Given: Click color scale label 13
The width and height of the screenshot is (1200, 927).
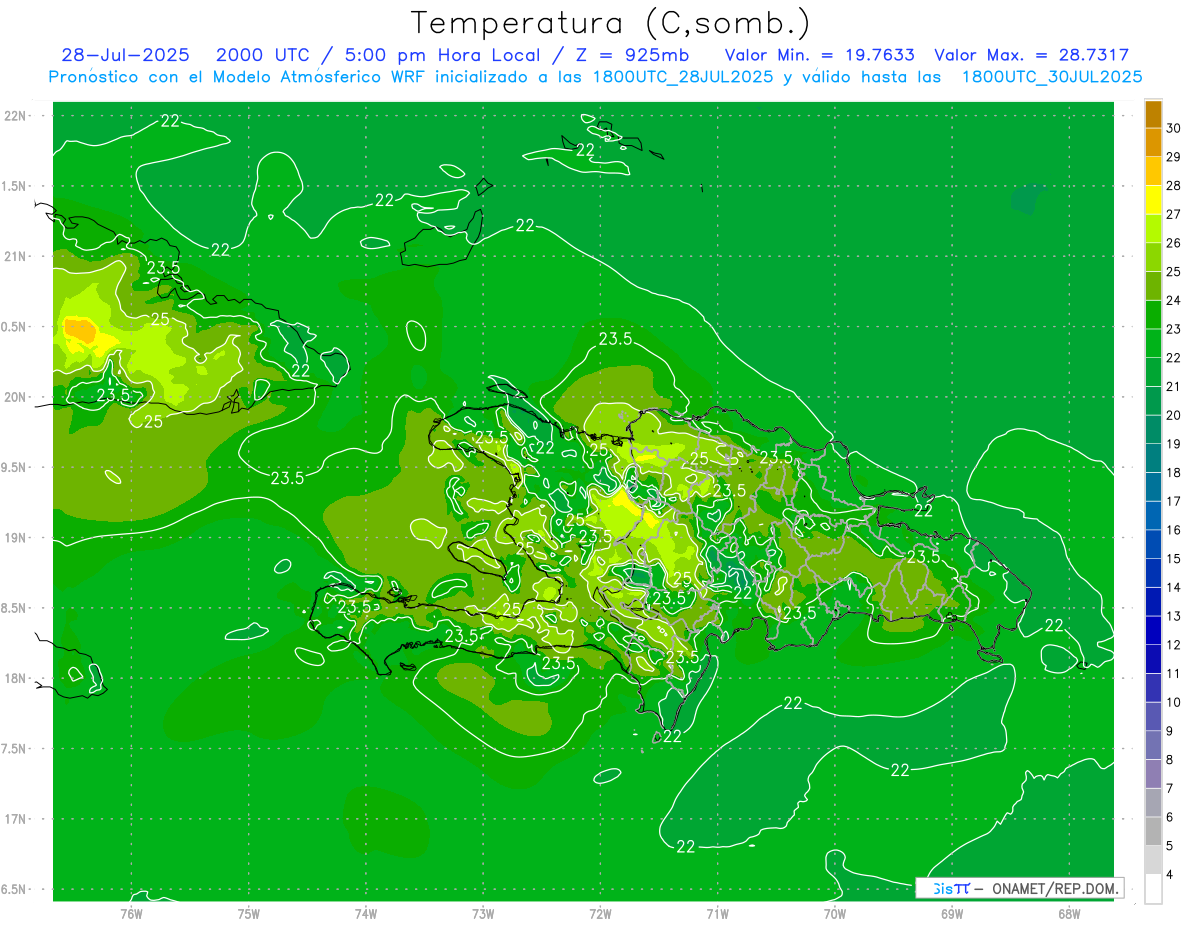Looking at the screenshot, I should [1174, 616].
